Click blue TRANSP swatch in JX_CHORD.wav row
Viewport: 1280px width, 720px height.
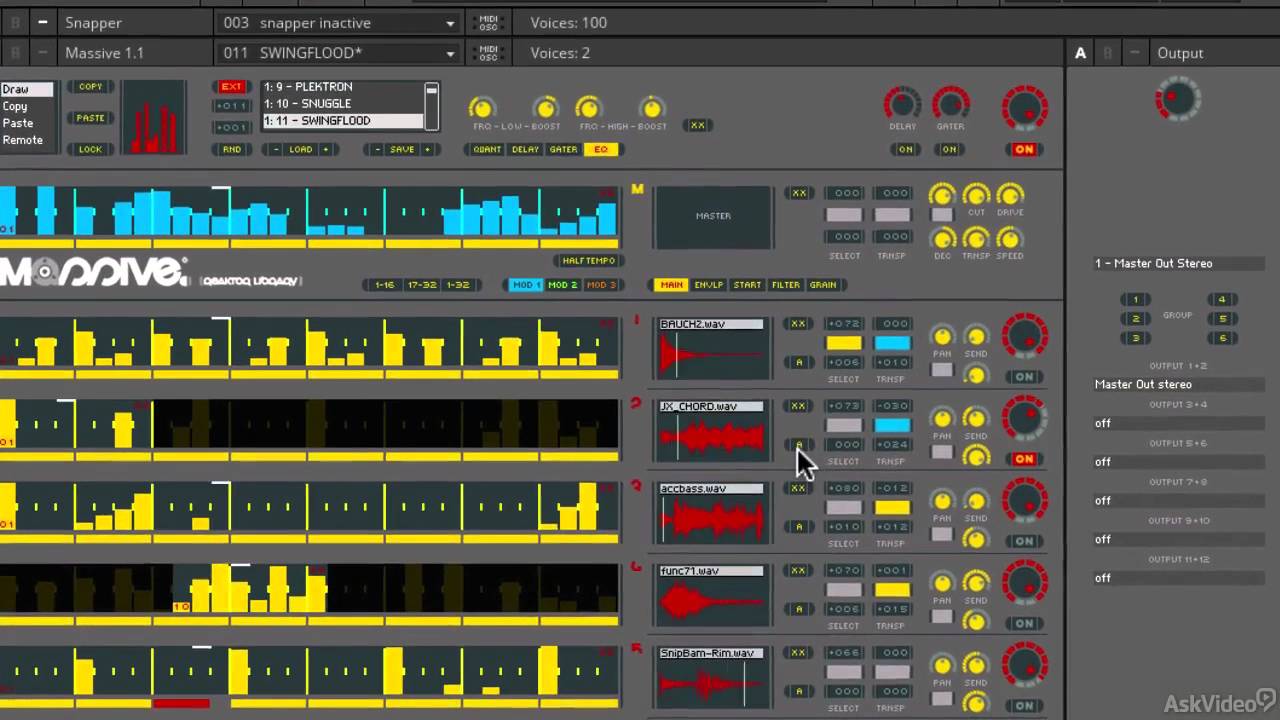click(x=892, y=425)
